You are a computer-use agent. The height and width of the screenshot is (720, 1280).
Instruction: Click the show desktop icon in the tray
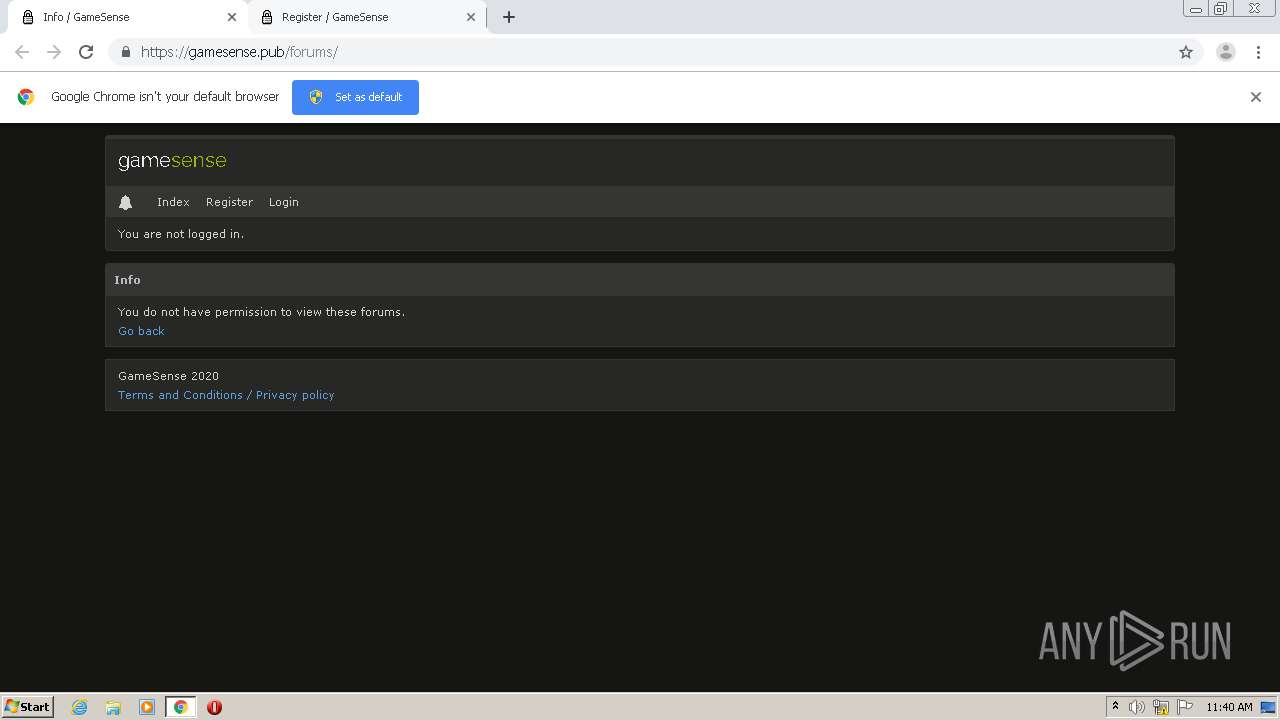[x=1268, y=707]
